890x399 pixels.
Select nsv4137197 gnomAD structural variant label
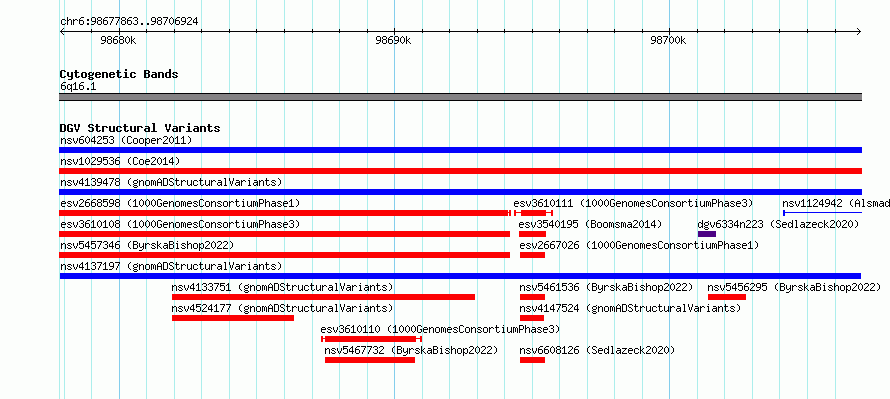click(x=171, y=266)
